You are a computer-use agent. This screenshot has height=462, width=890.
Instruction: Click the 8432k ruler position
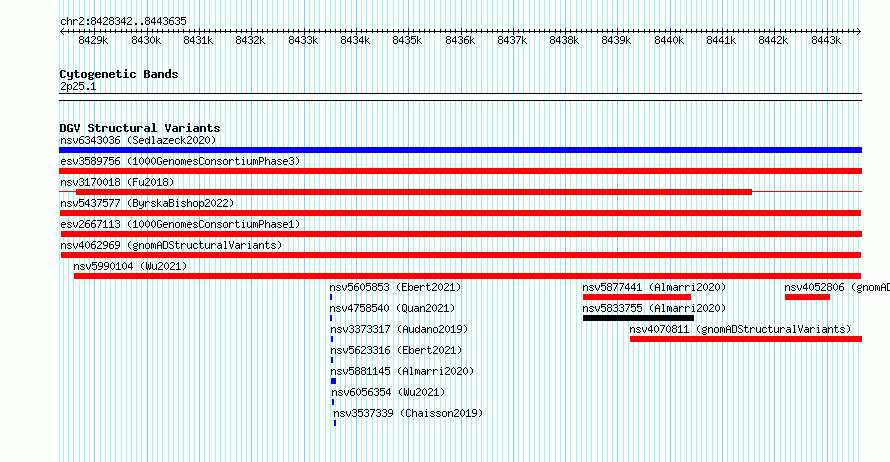250,40
